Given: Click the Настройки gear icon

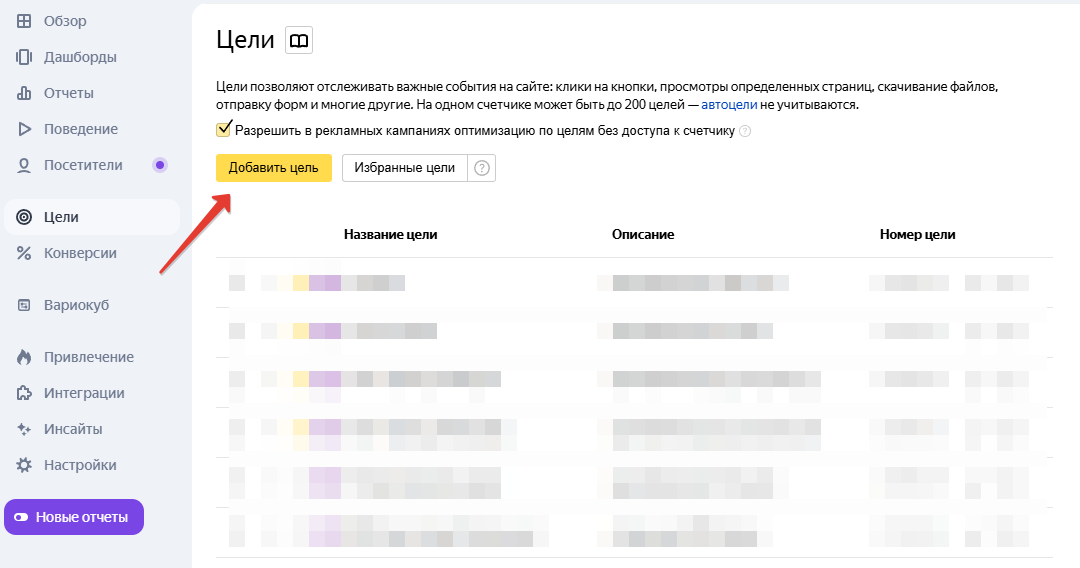Looking at the screenshot, I should 24,465.
